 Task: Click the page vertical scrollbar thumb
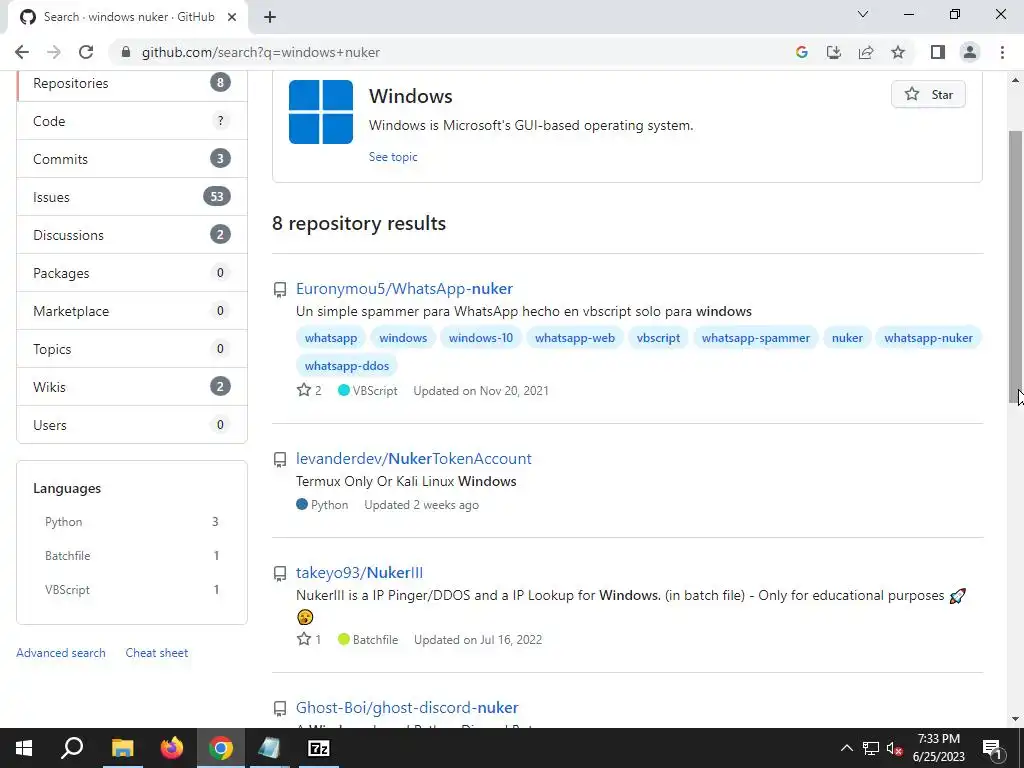point(1015,266)
